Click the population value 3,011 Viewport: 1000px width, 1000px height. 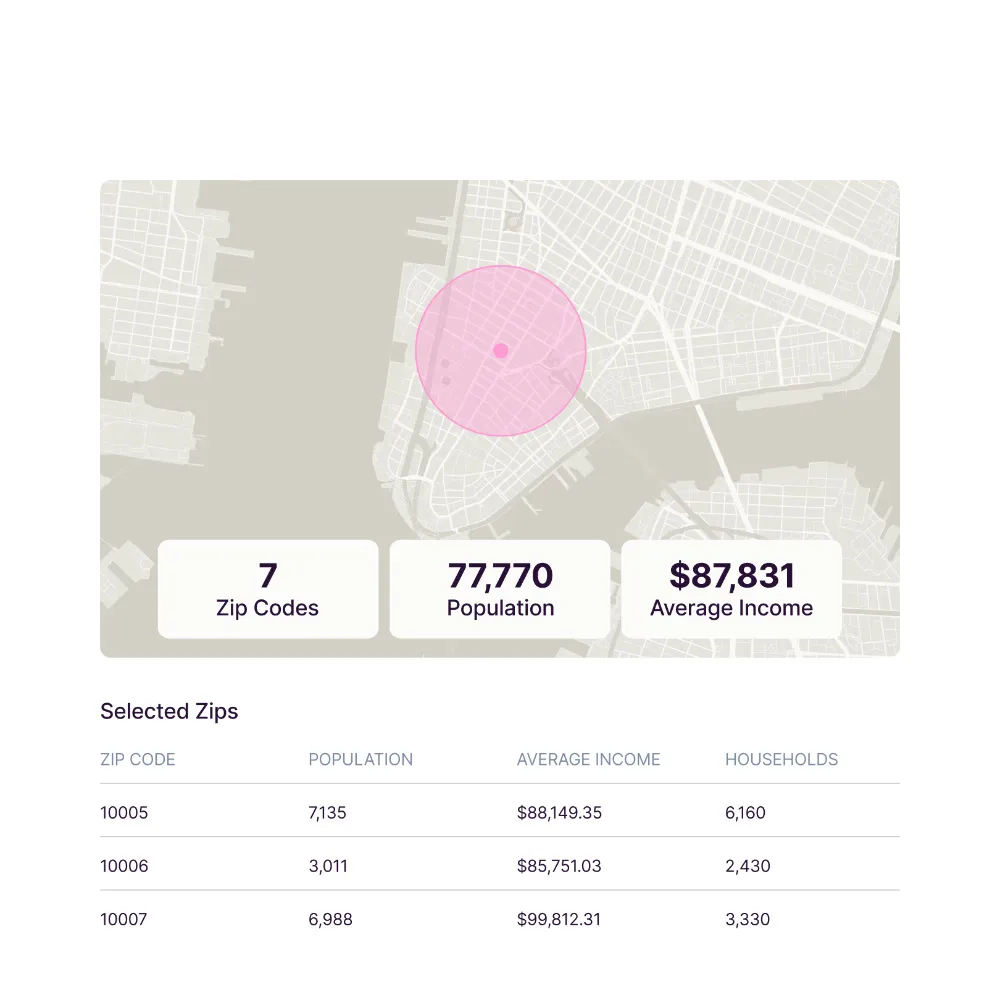[328, 866]
